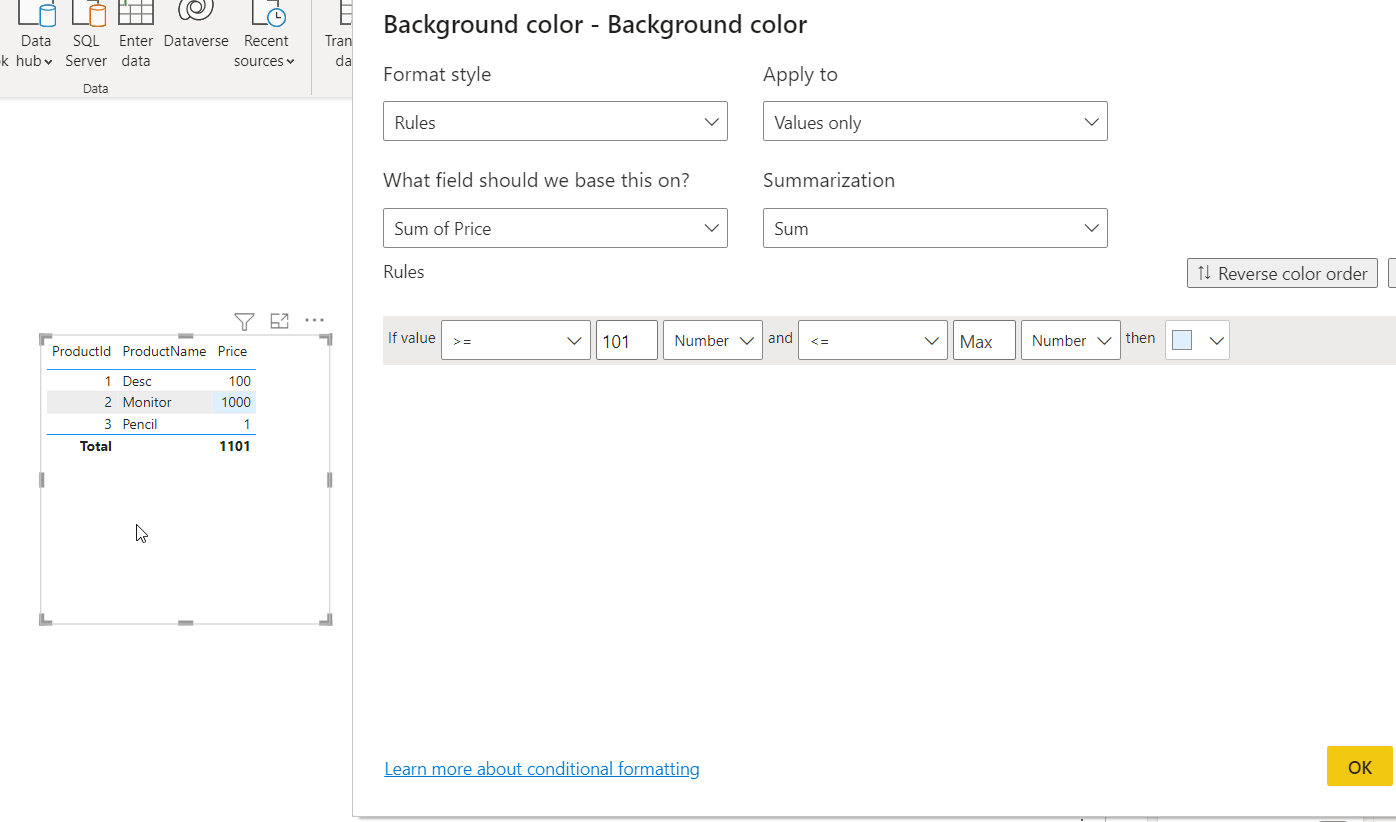Open focus mode for the table visual
The height and width of the screenshot is (822, 1396).
(280, 321)
